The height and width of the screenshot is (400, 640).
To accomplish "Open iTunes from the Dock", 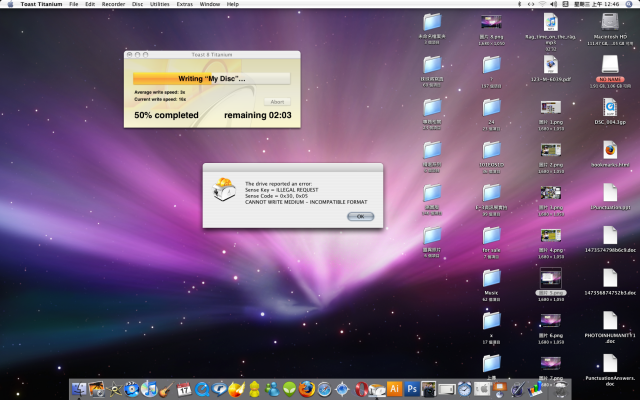I will (149, 389).
